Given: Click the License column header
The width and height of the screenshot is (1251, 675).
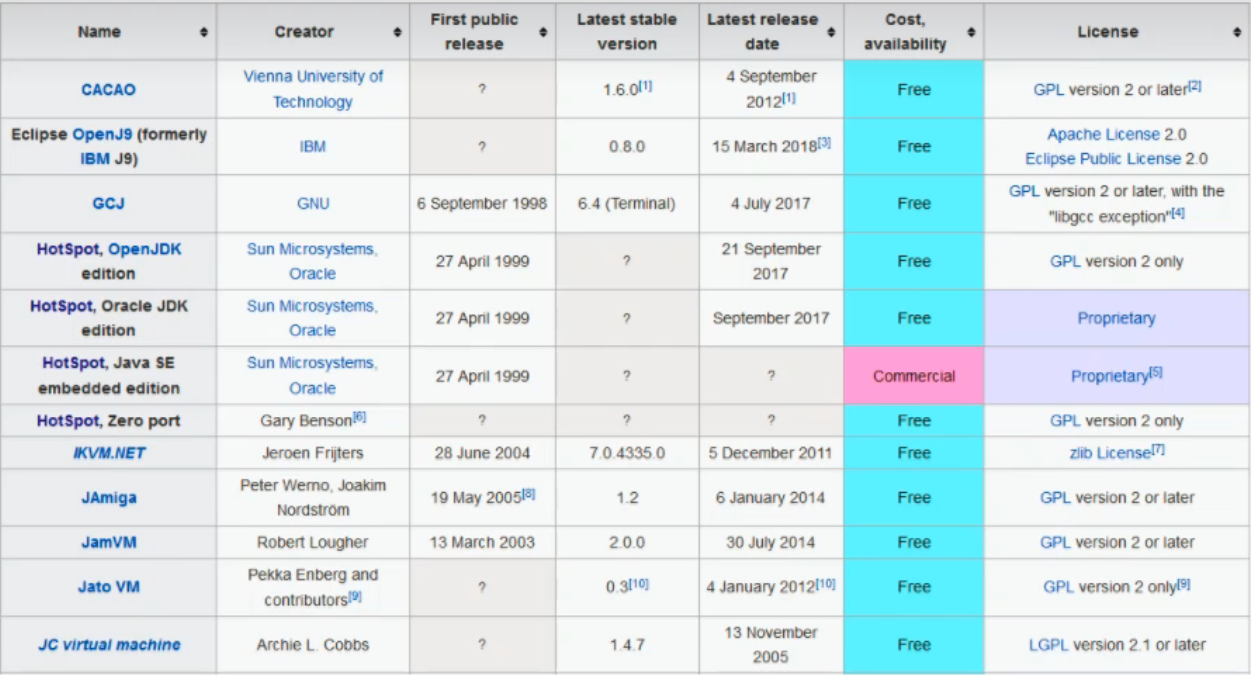Looking at the screenshot, I should tap(1116, 32).
